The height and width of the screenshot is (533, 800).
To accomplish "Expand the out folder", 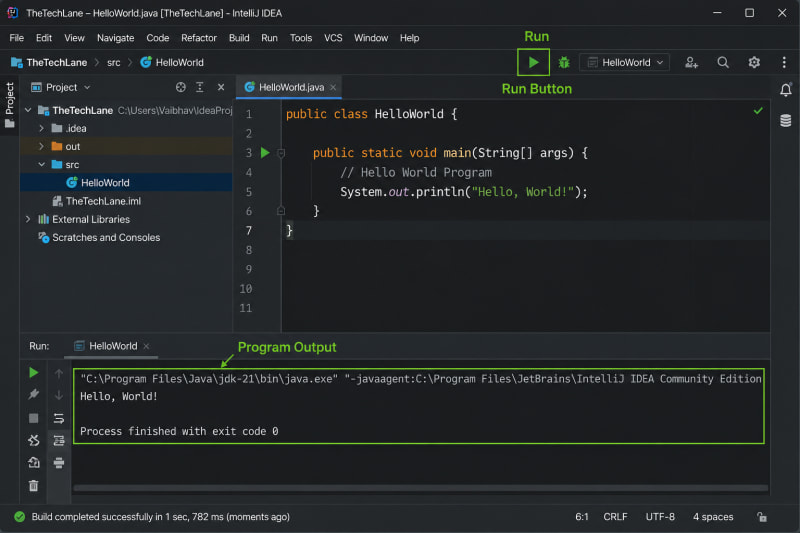I will [41, 146].
